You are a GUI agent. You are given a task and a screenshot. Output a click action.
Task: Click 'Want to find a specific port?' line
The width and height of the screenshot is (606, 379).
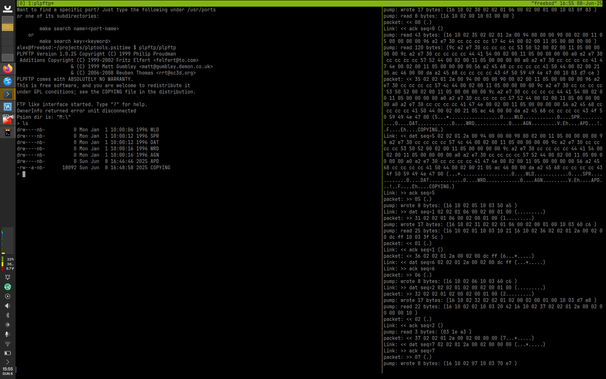pyautogui.click(x=116, y=10)
